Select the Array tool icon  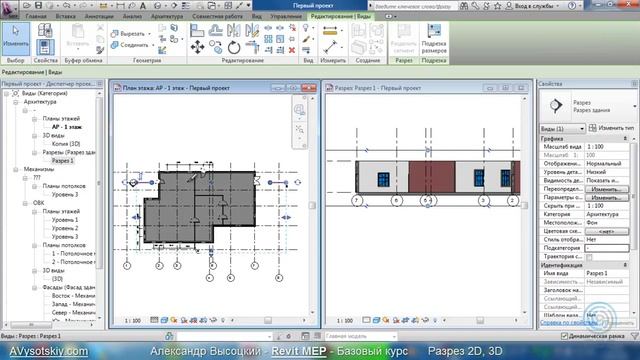tap(268, 39)
